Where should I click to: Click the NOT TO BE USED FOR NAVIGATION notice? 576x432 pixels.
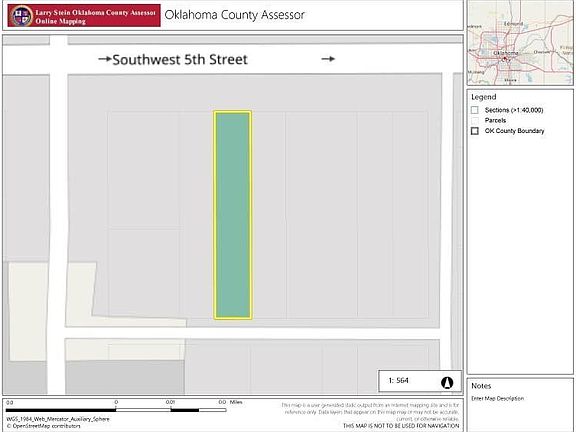401,426
